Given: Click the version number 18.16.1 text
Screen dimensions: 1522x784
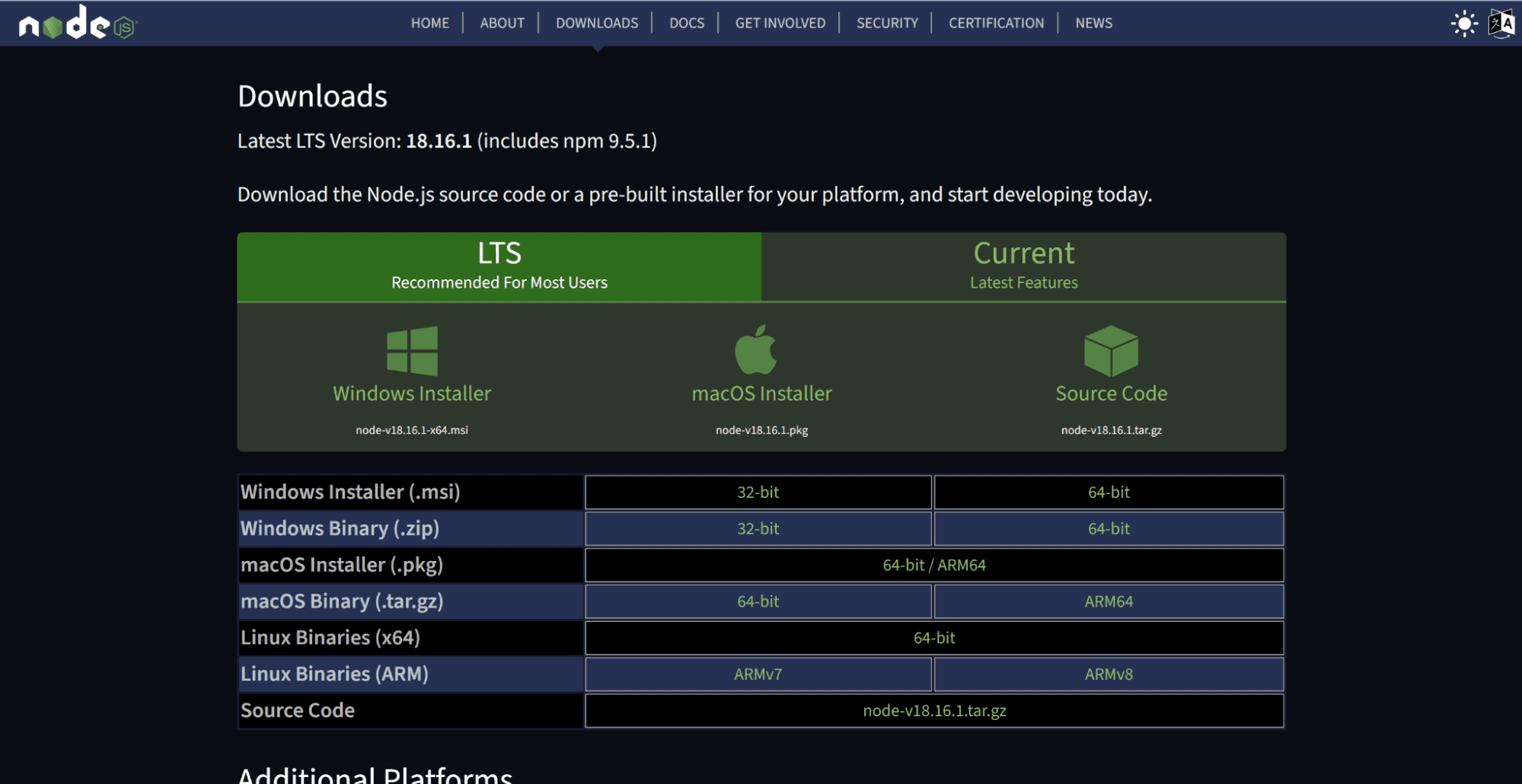Looking at the screenshot, I should (x=439, y=141).
